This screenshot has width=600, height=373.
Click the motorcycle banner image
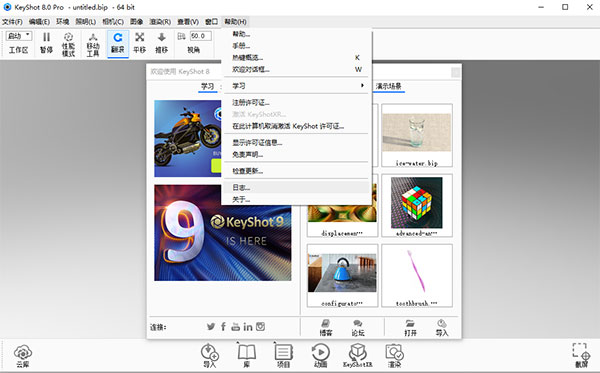188,138
